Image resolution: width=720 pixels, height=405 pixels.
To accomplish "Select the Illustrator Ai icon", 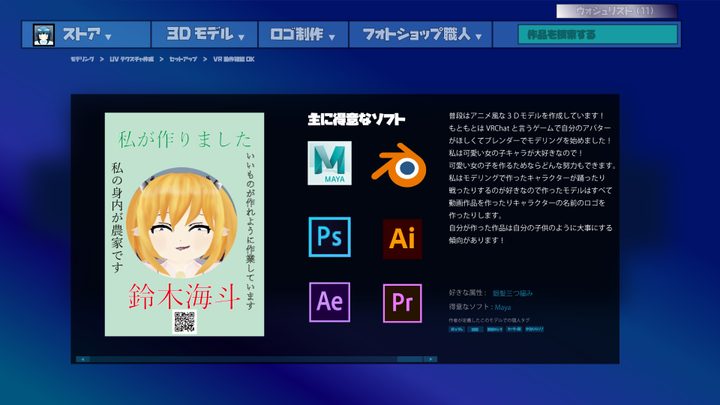I will pos(402,238).
